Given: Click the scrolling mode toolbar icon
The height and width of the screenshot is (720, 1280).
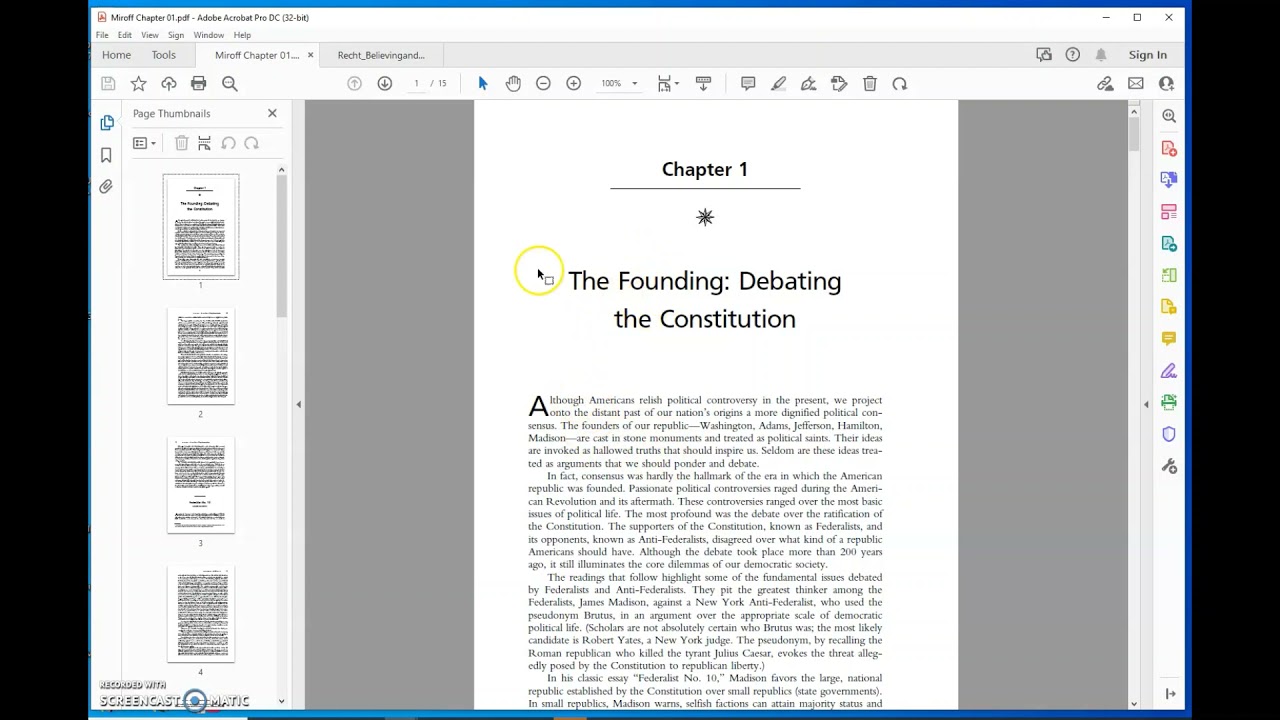Looking at the screenshot, I should click(x=703, y=84).
